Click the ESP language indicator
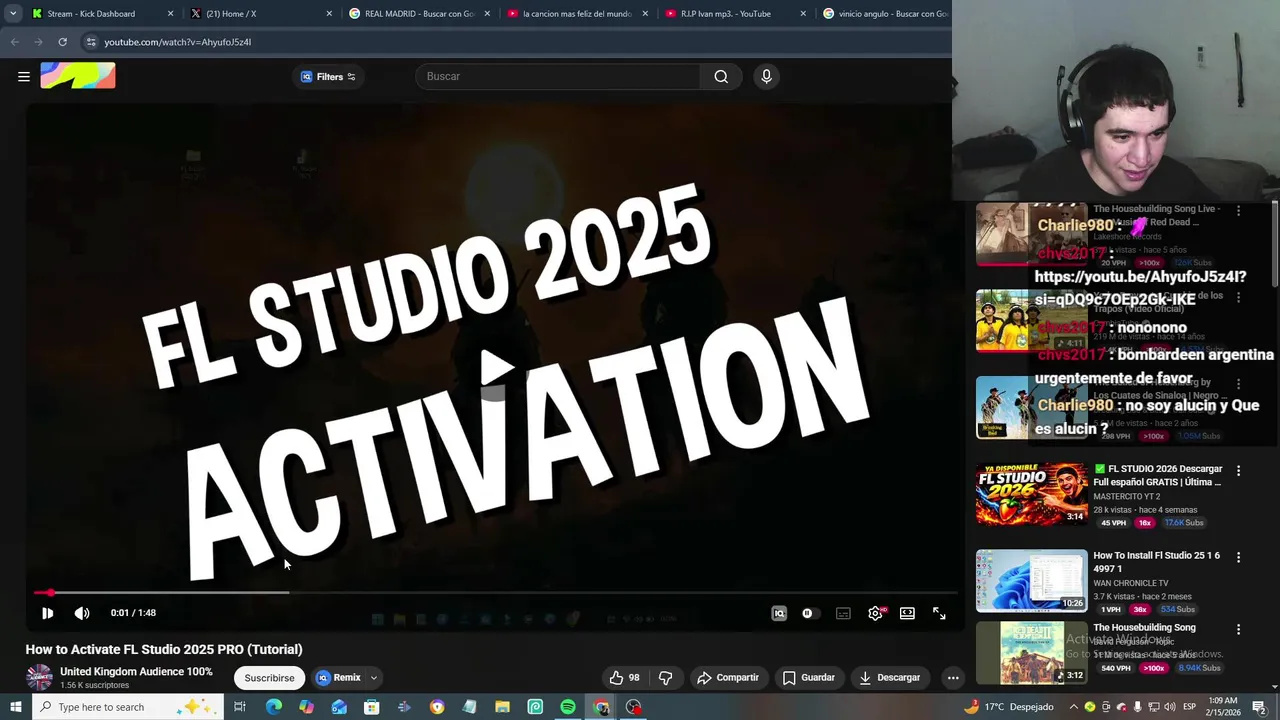 (x=1190, y=707)
